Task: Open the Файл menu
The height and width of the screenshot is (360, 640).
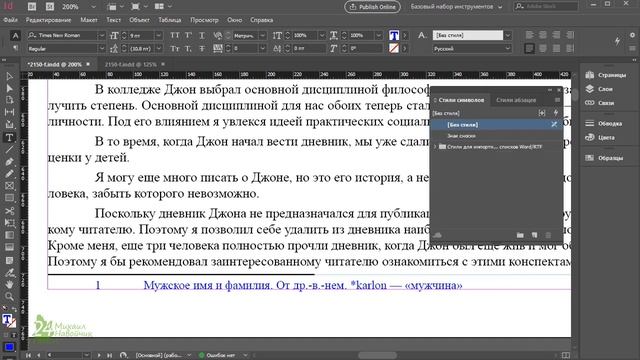Action: pyautogui.click(x=11, y=20)
